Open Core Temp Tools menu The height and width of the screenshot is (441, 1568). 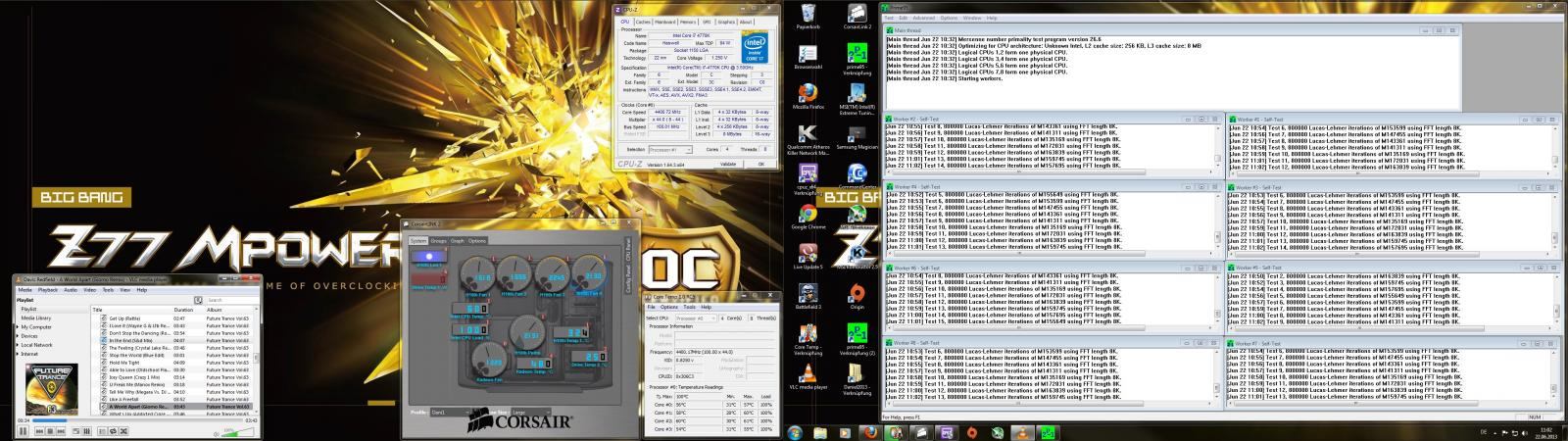692,307
